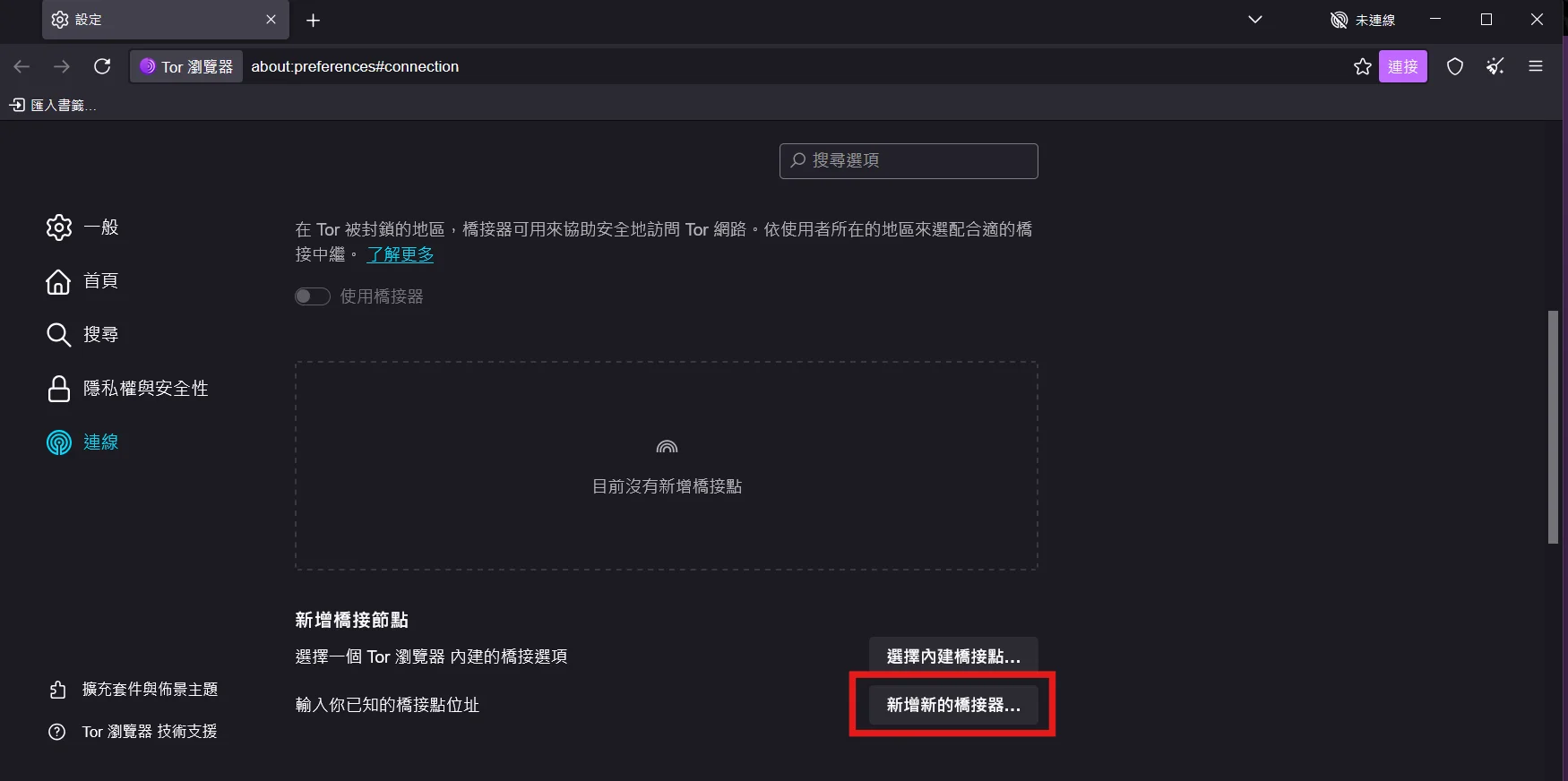Click the New Identity broom icon

[1495, 66]
